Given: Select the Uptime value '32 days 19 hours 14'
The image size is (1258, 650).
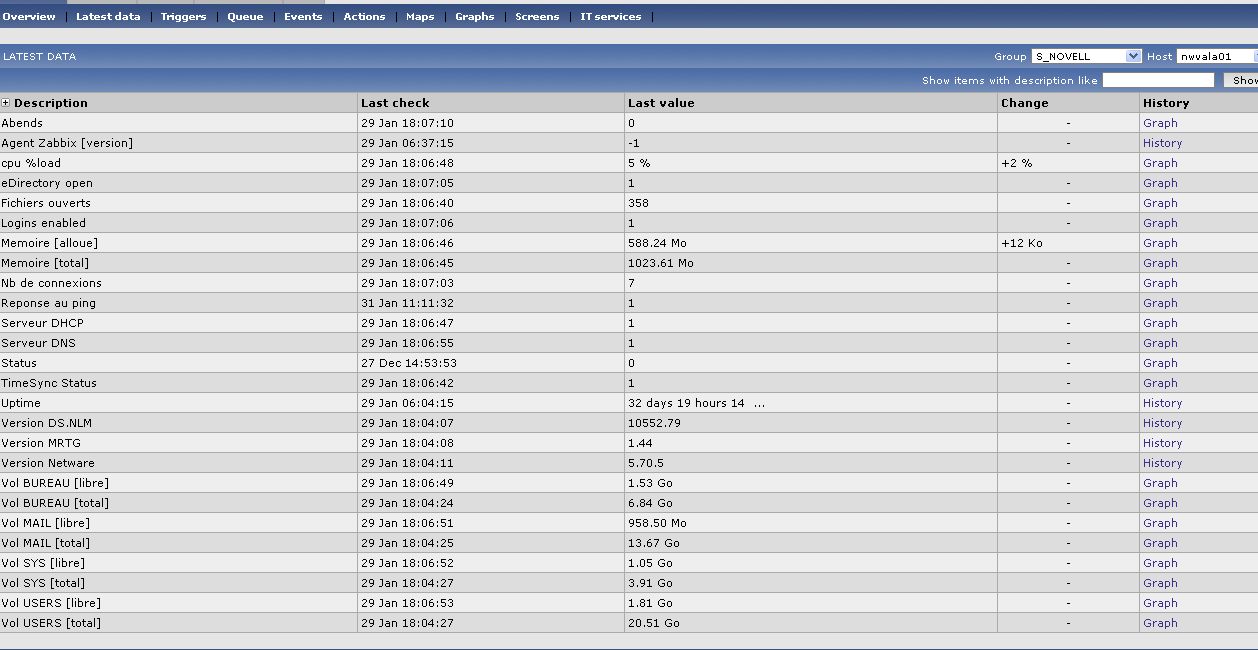Looking at the screenshot, I should [x=686, y=403].
